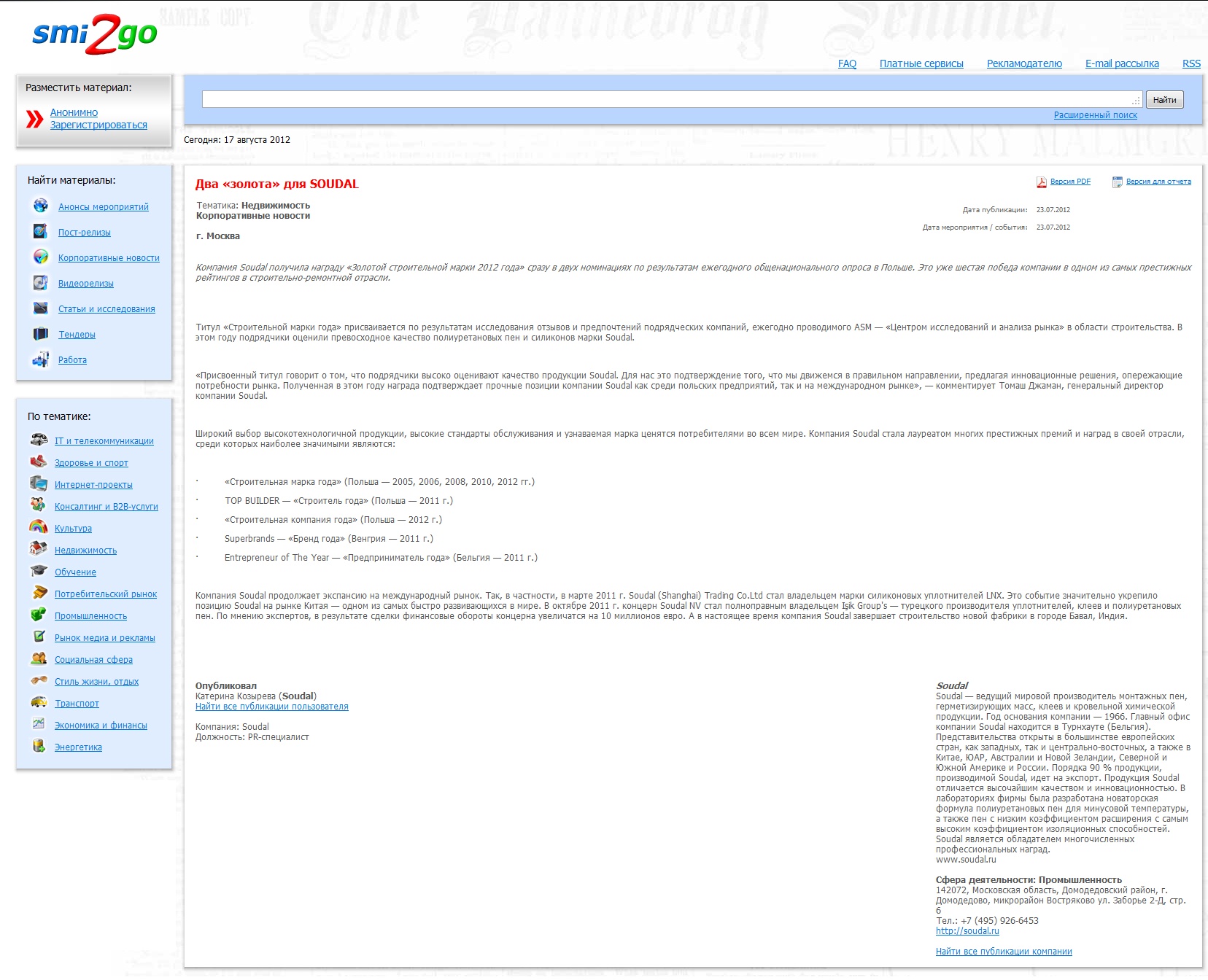
Task: Click the Здоровье и спорт icon
Action: click(39, 462)
